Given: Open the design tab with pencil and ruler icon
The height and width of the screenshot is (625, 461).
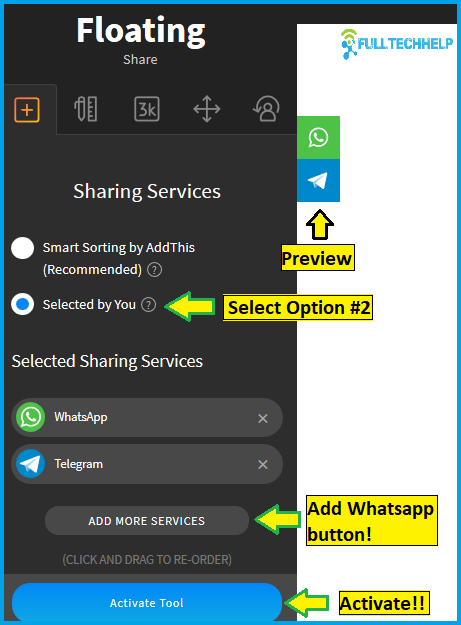Looking at the screenshot, I should click(86, 109).
